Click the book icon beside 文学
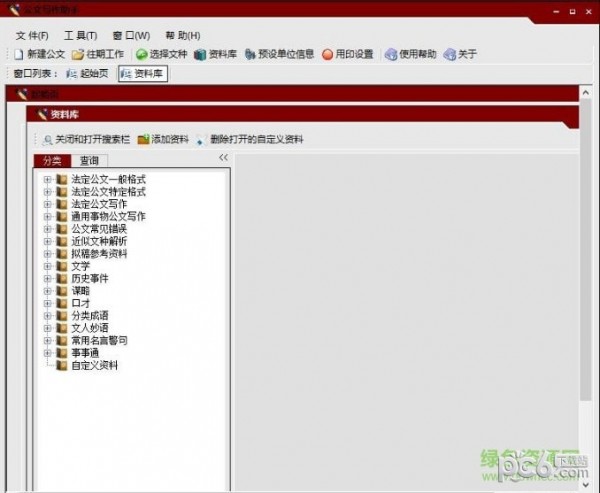This screenshot has width=600, height=493. coord(62,266)
